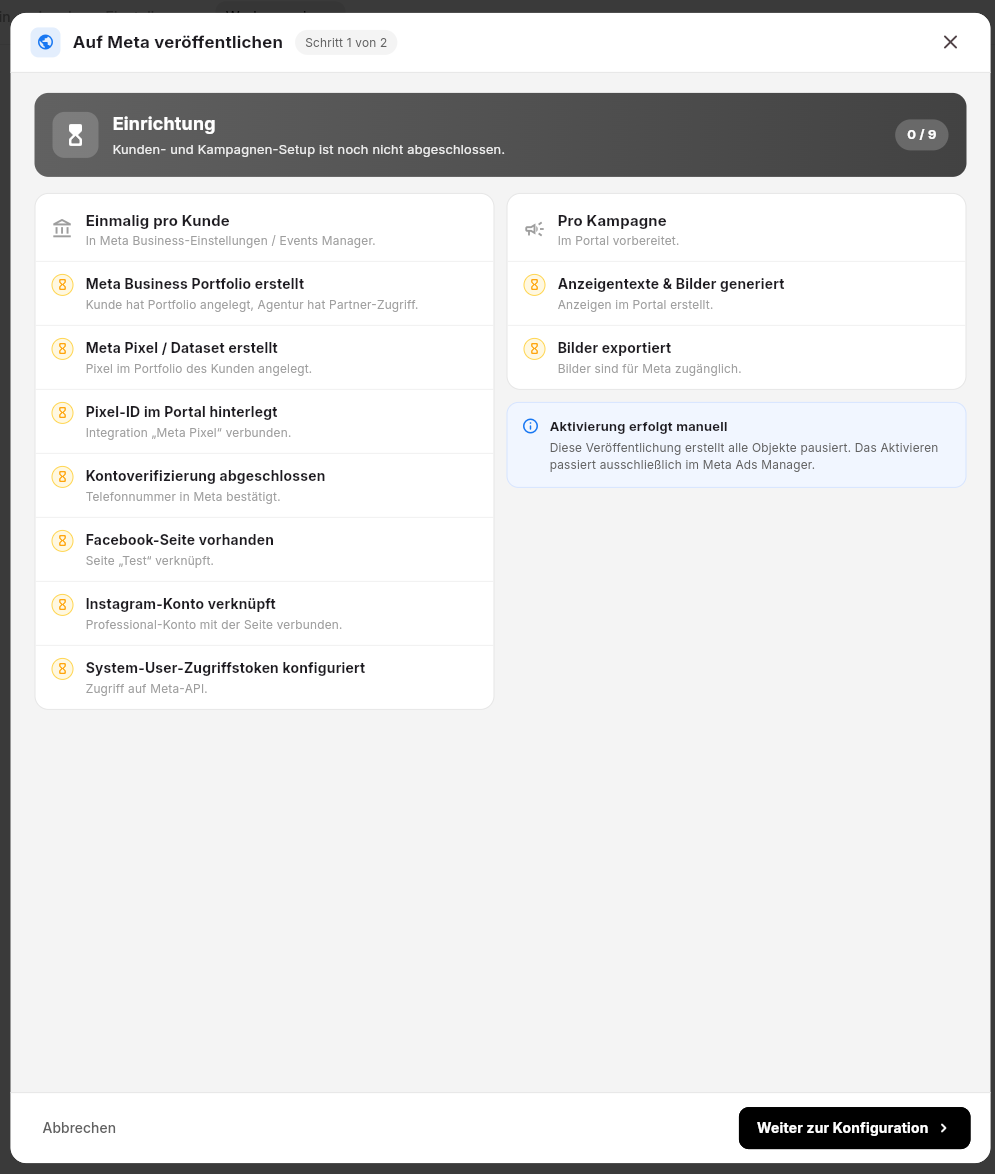This screenshot has height=1174, width=995.
Task: Click the Schritt 1 von 2 badge
Action: (346, 43)
